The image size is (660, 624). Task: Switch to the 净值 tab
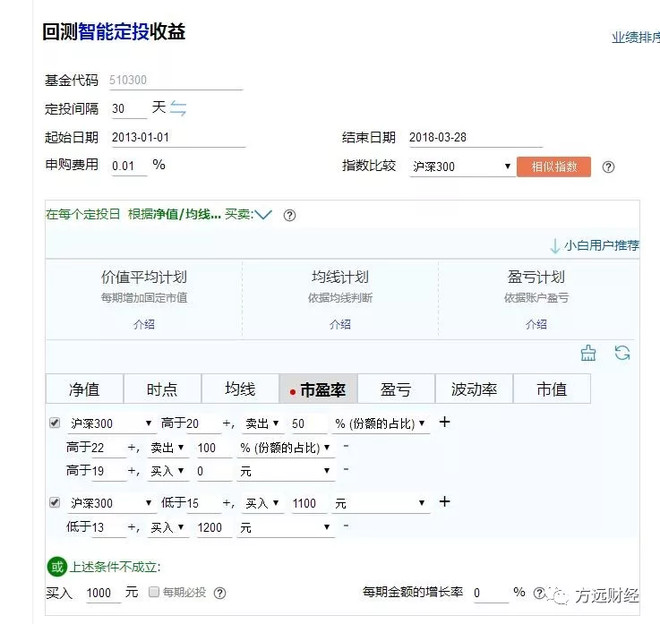[x=84, y=389]
